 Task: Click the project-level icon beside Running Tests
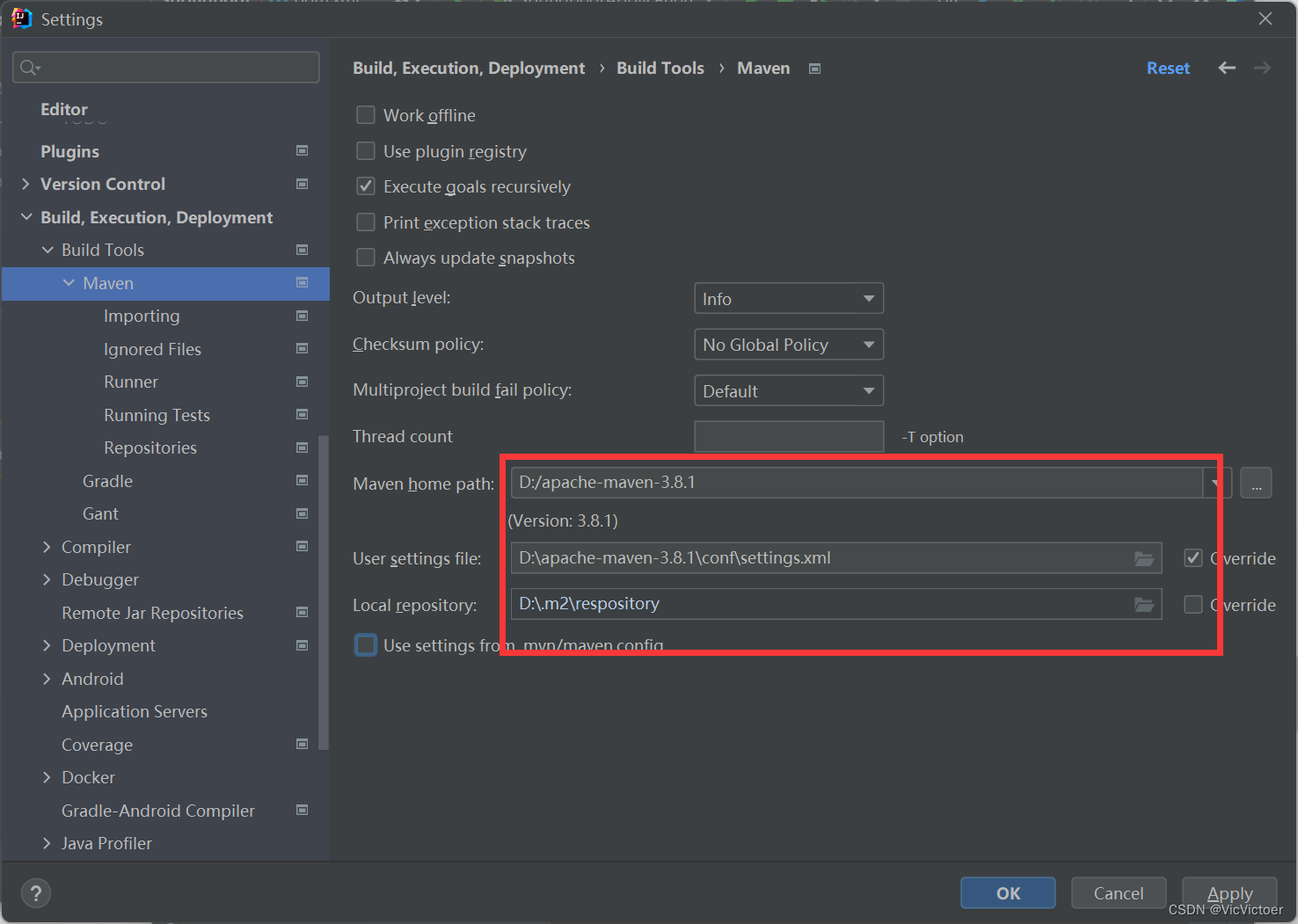pyautogui.click(x=302, y=415)
